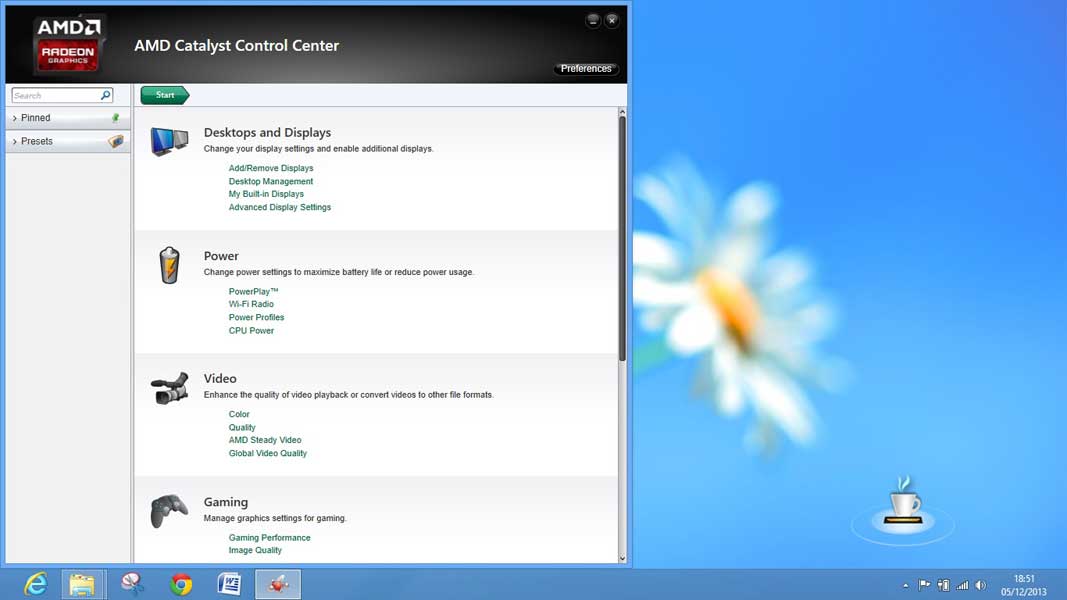Viewport: 1067px width, 600px height.
Task: Click the Power section heading
Action: 221,256
